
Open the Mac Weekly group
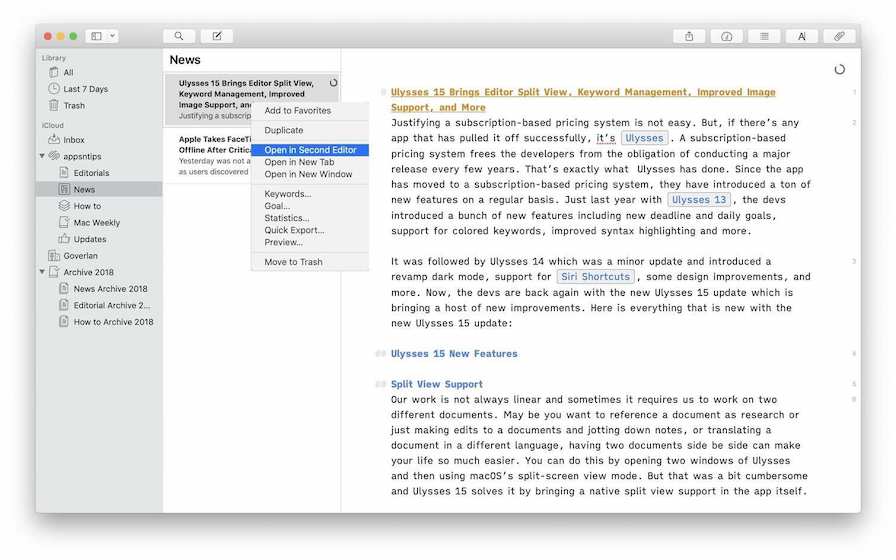(96, 223)
